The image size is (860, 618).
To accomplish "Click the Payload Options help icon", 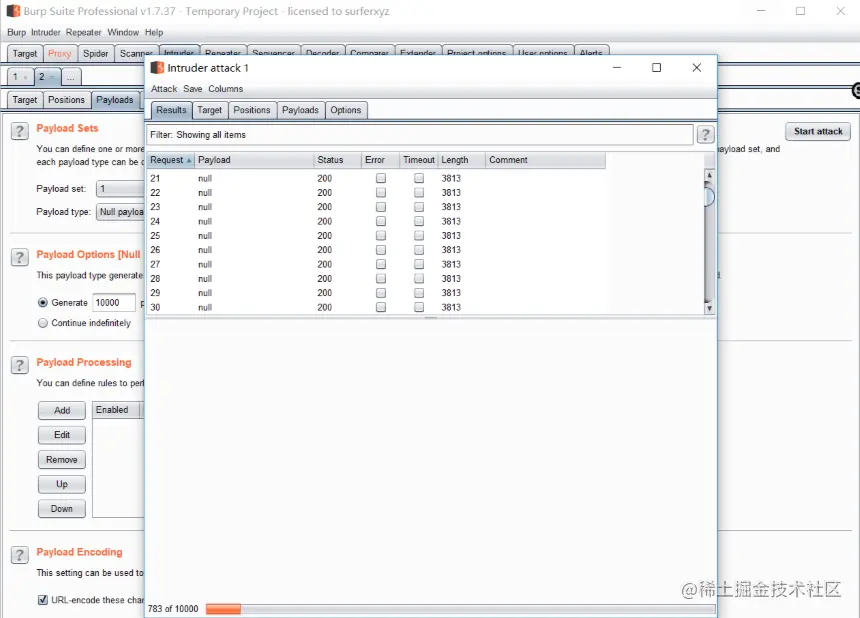I will point(20,257).
